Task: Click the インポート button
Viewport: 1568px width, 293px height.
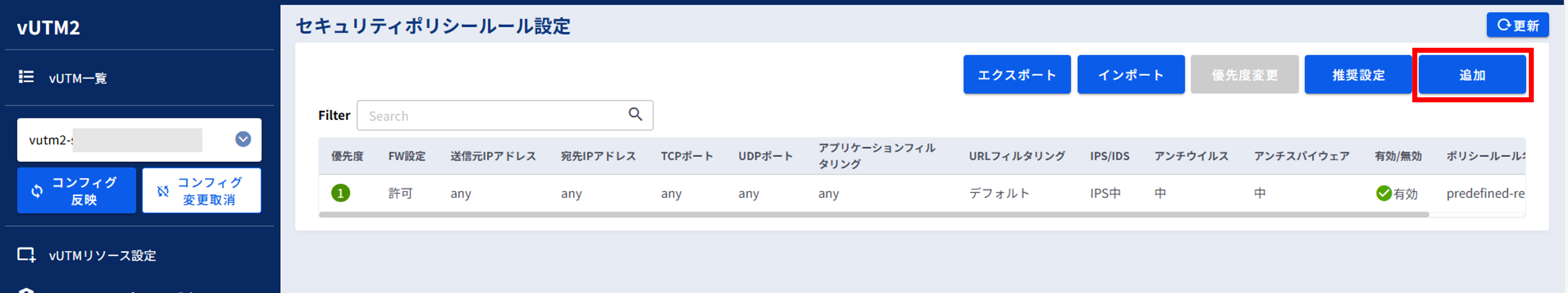Action: coord(1130,74)
